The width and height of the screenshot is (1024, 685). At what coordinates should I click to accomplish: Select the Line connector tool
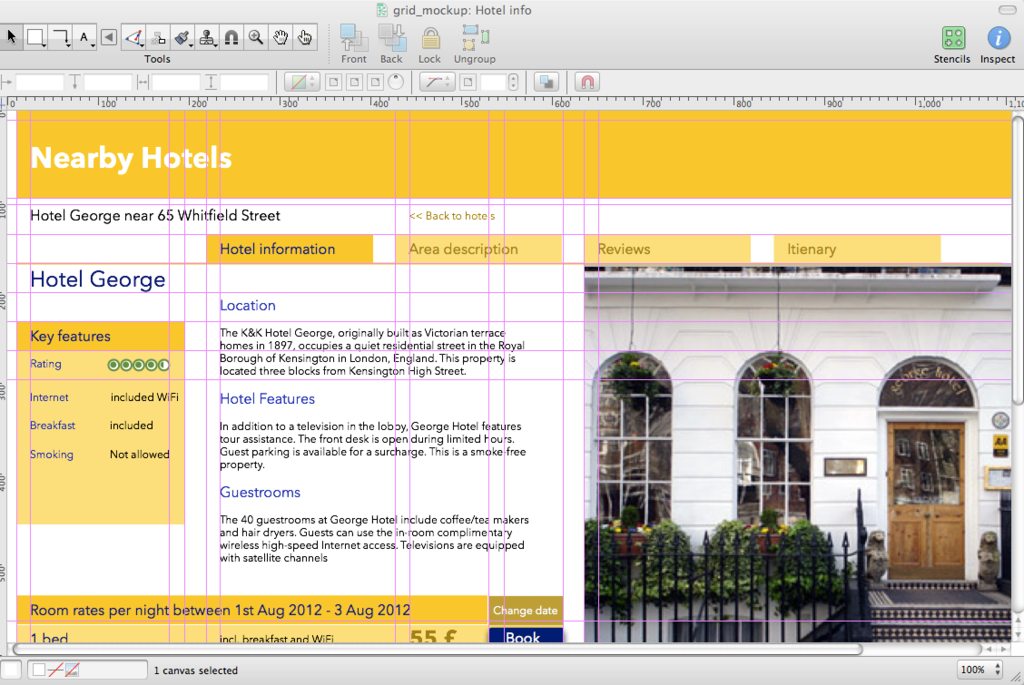pyautogui.click(x=61, y=37)
